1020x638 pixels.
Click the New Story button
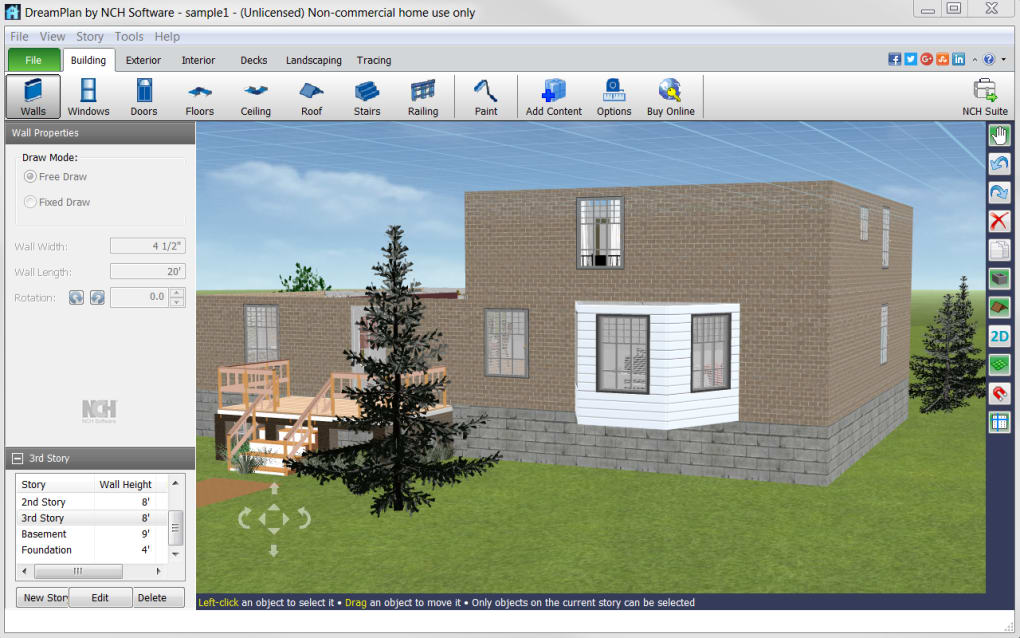42,598
